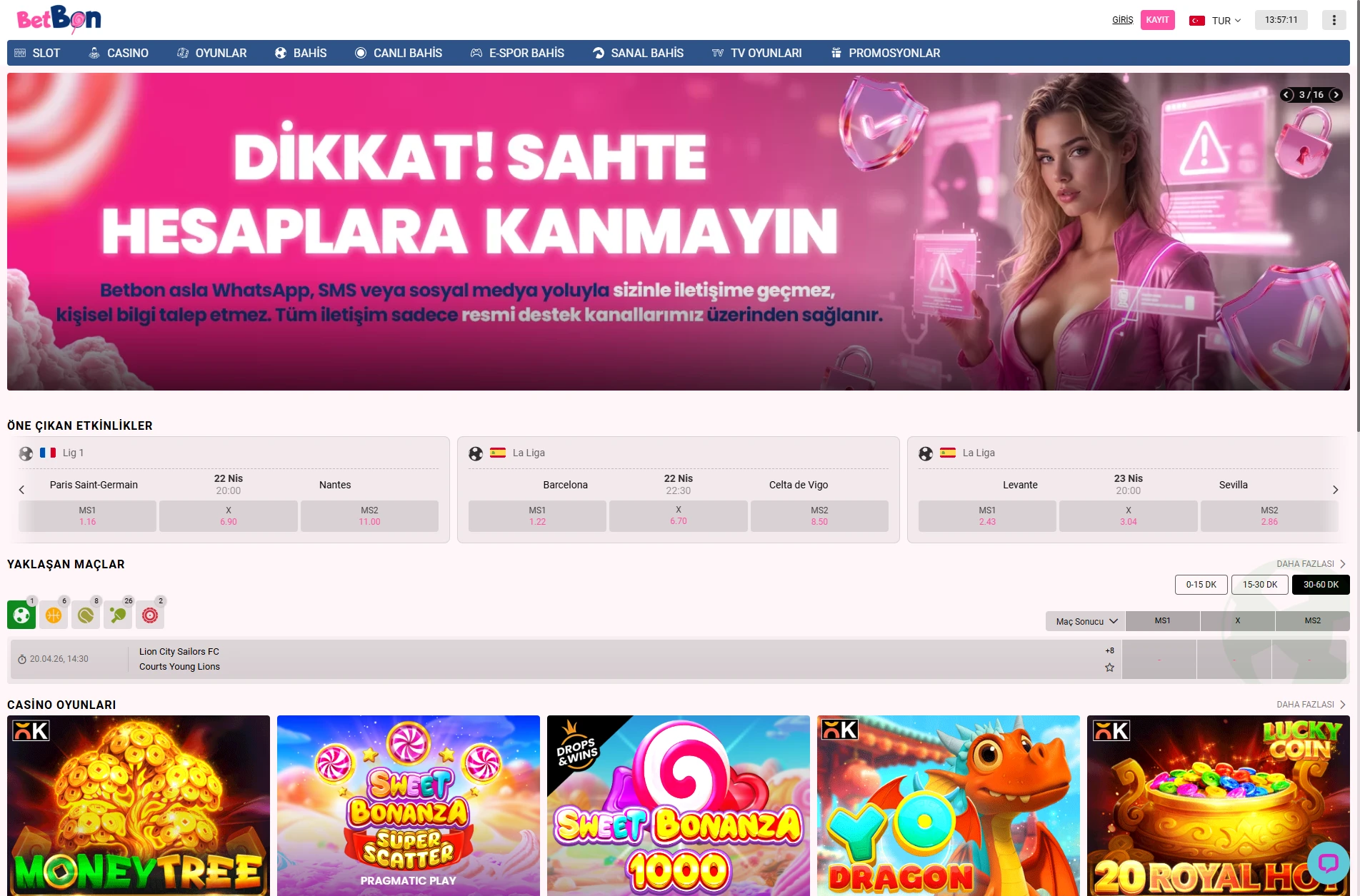Image resolution: width=1360 pixels, height=896 pixels.
Task: Pick MS1 2.43 for Levante
Action: 987,516
